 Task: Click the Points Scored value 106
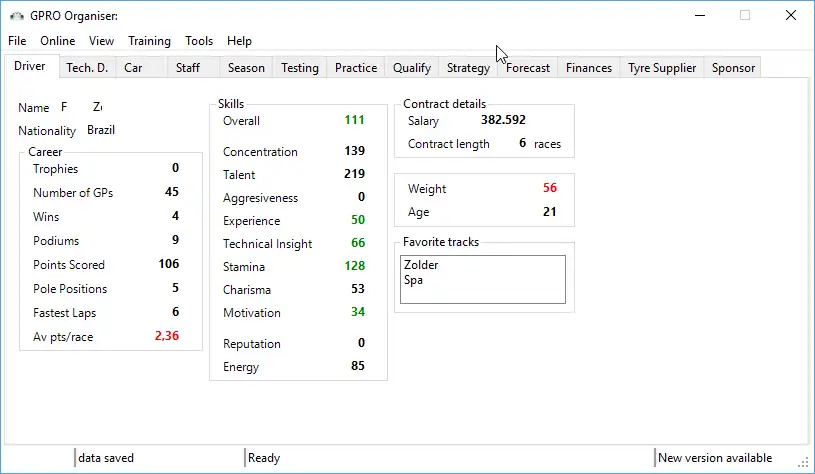[x=169, y=264]
